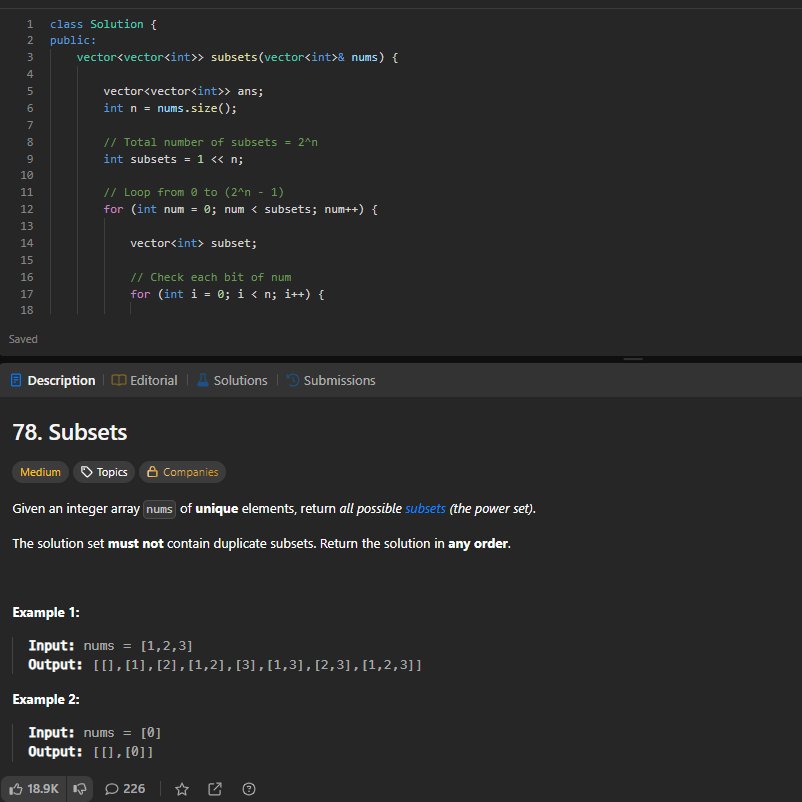View the Submissions tab
Screen dimensions: 802x802
click(x=331, y=381)
